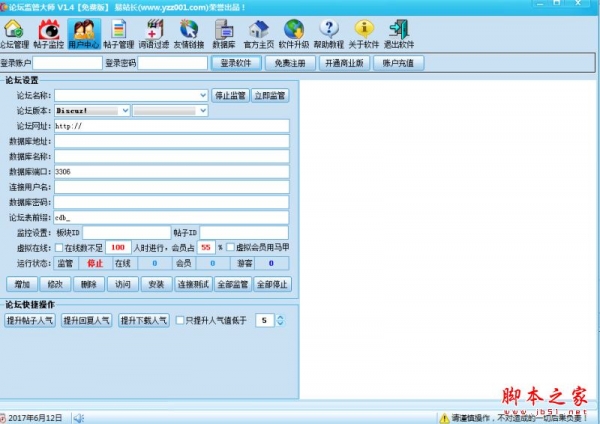Screen dimensions: 600x424
Task: Expand the 论坛名称 dropdown
Action: [203, 95]
